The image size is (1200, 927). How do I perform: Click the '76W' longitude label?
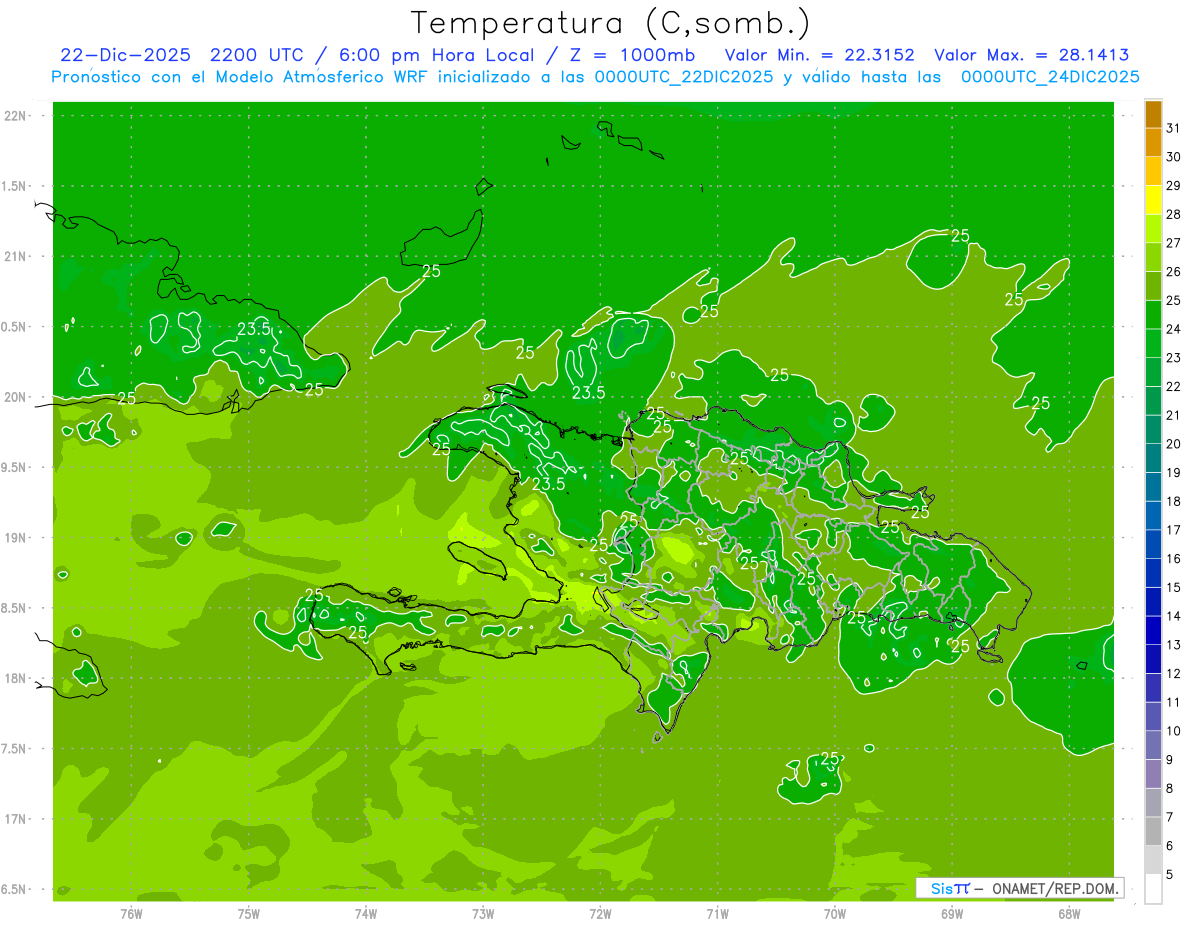coord(131,913)
